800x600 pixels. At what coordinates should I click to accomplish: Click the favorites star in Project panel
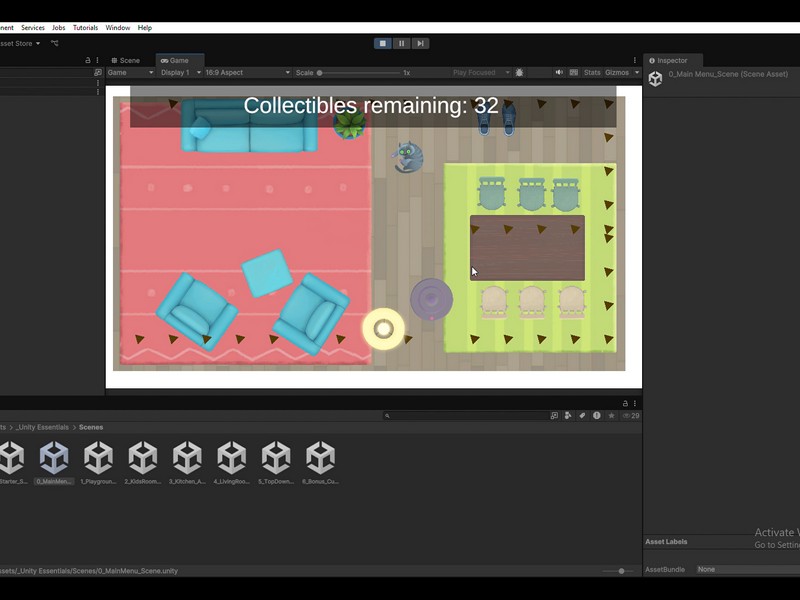pyautogui.click(x=611, y=416)
